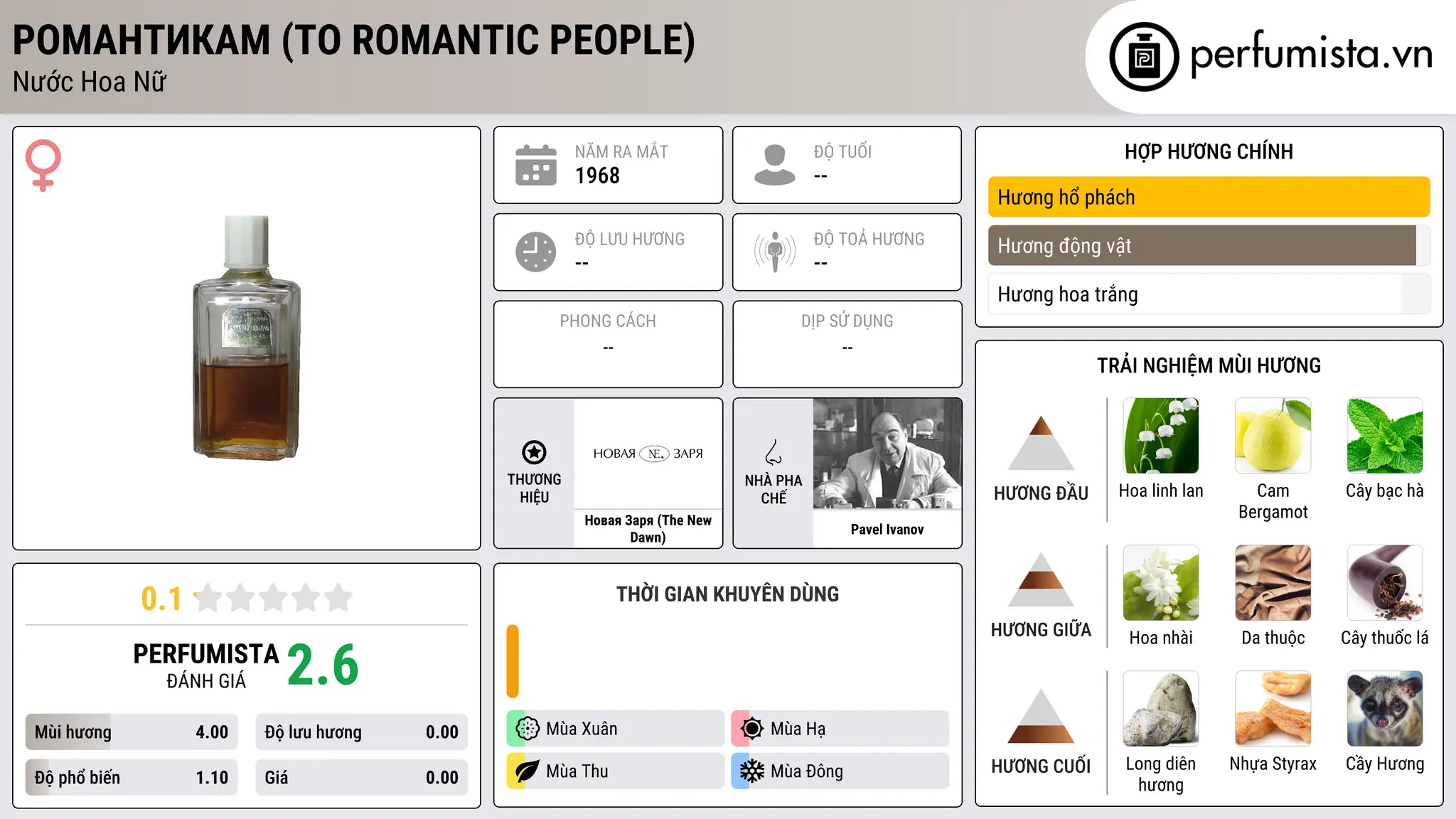The width and height of the screenshot is (1456, 819).
Task: Click the Hương giữa label text
Action: point(1041,630)
